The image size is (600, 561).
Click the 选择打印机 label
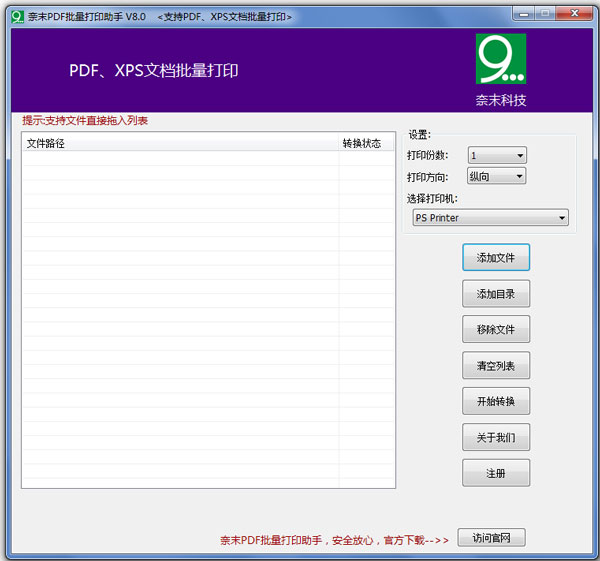click(432, 199)
